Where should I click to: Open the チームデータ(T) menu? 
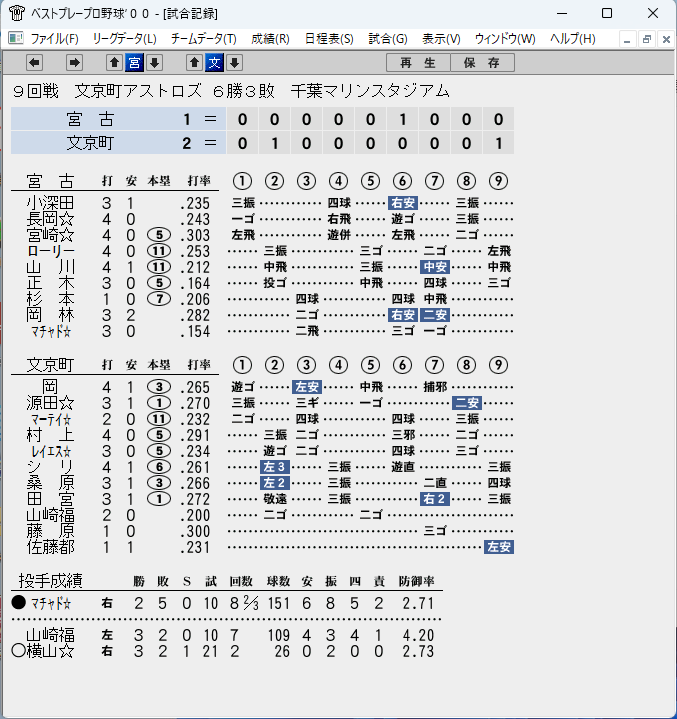204,39
